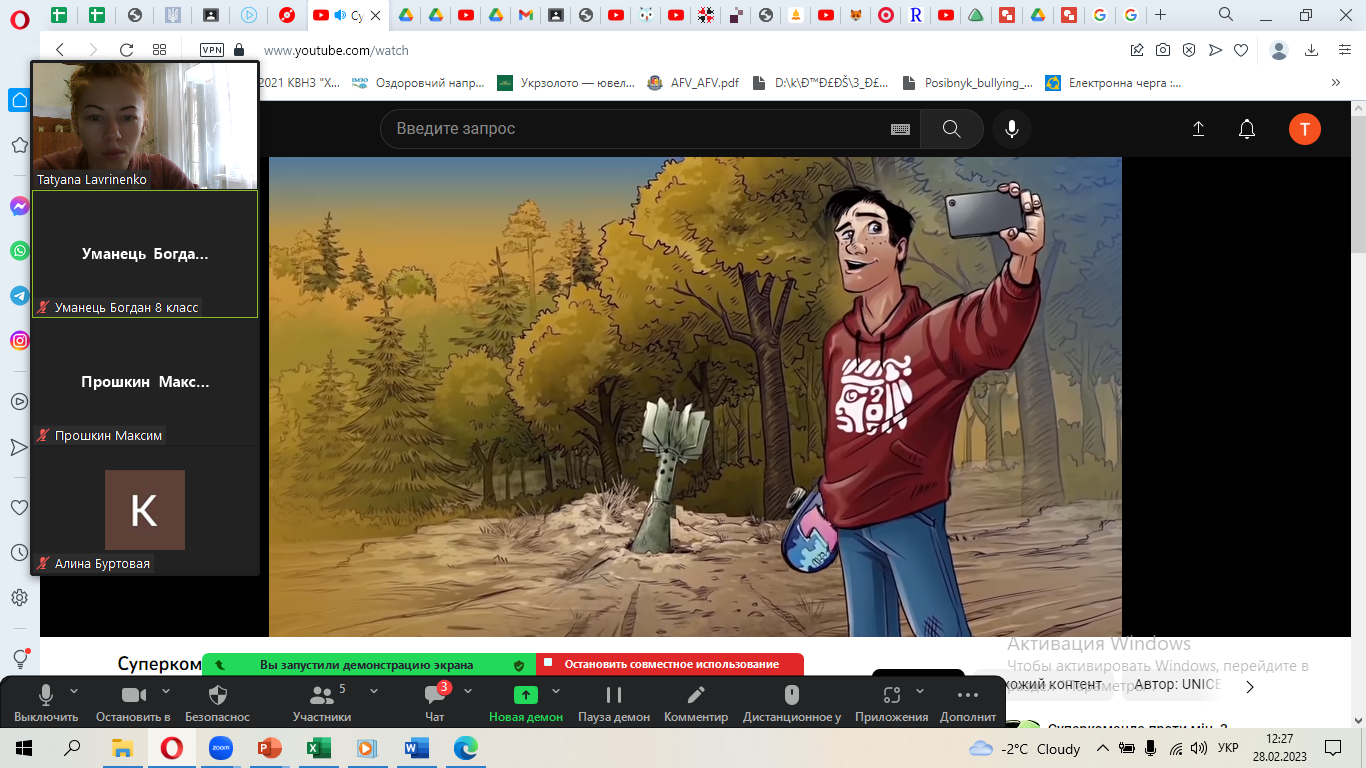
Task: Open Opera sidebar settings gear
Action: [19, 597]
